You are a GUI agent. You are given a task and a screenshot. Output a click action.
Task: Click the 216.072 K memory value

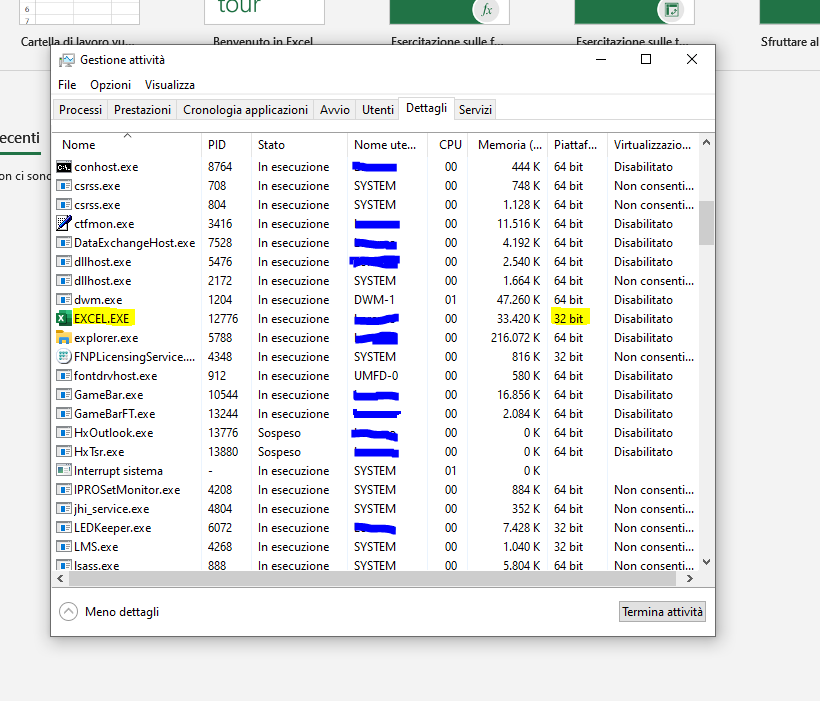coord(515,338)
